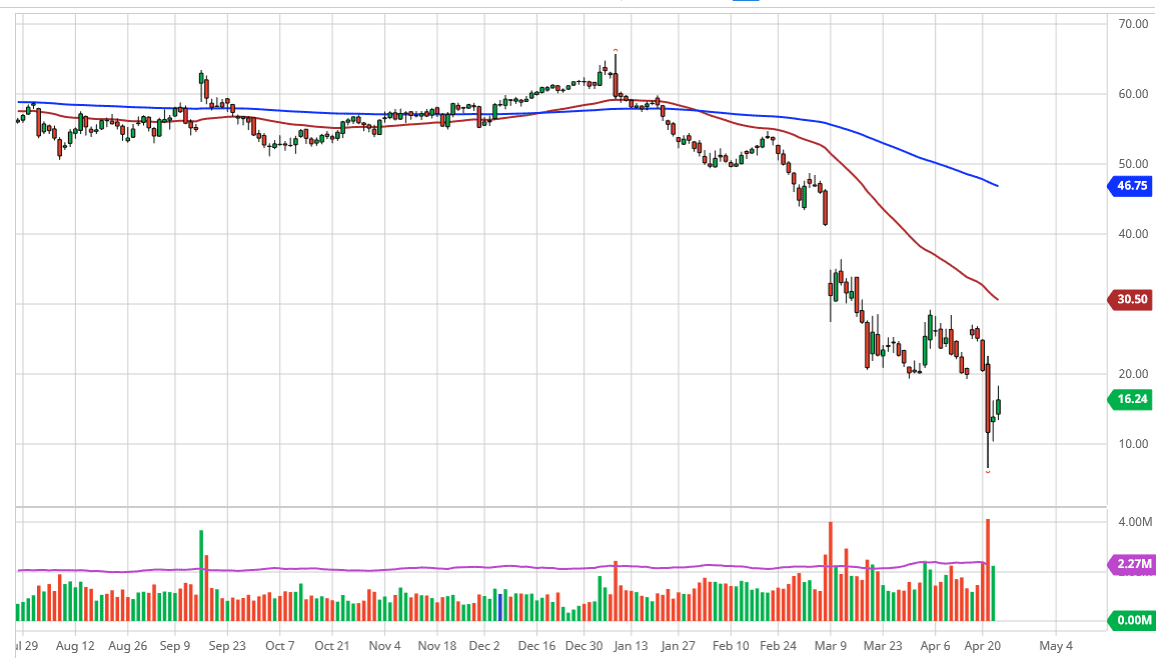Click the red 30.50 moving average price label

(1130, 298)
